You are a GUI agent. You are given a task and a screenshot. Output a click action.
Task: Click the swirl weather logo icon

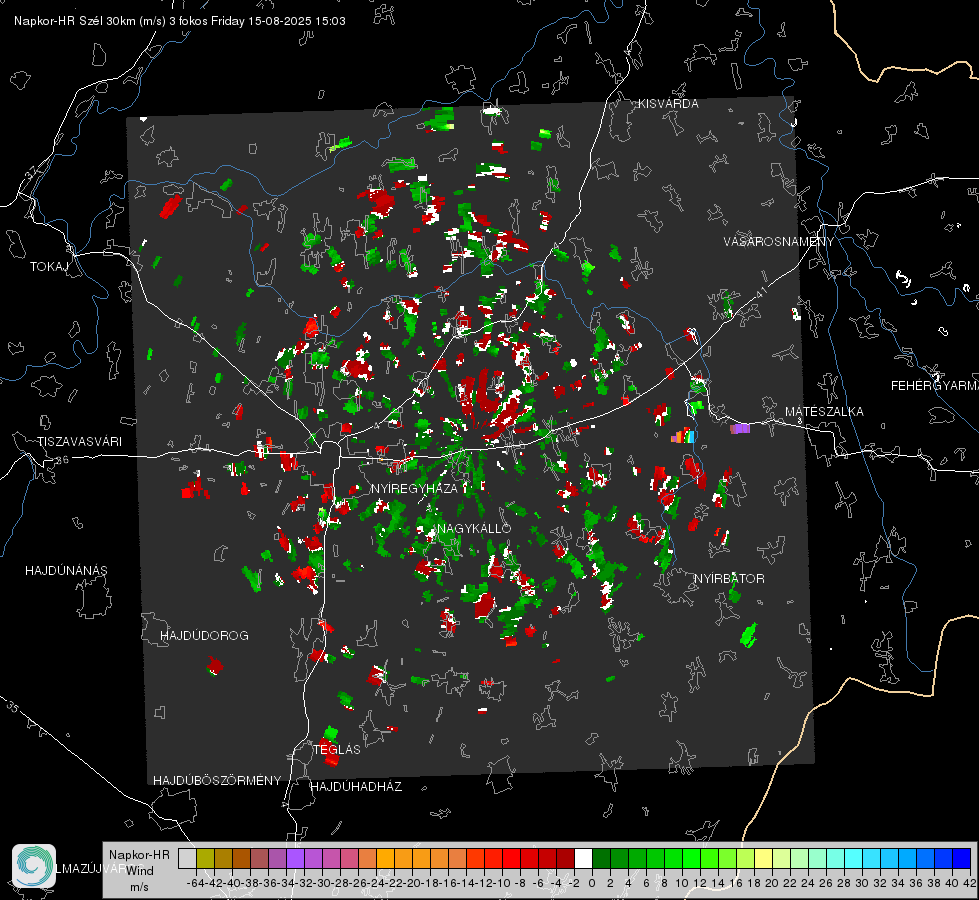click(x=34, y=866)
